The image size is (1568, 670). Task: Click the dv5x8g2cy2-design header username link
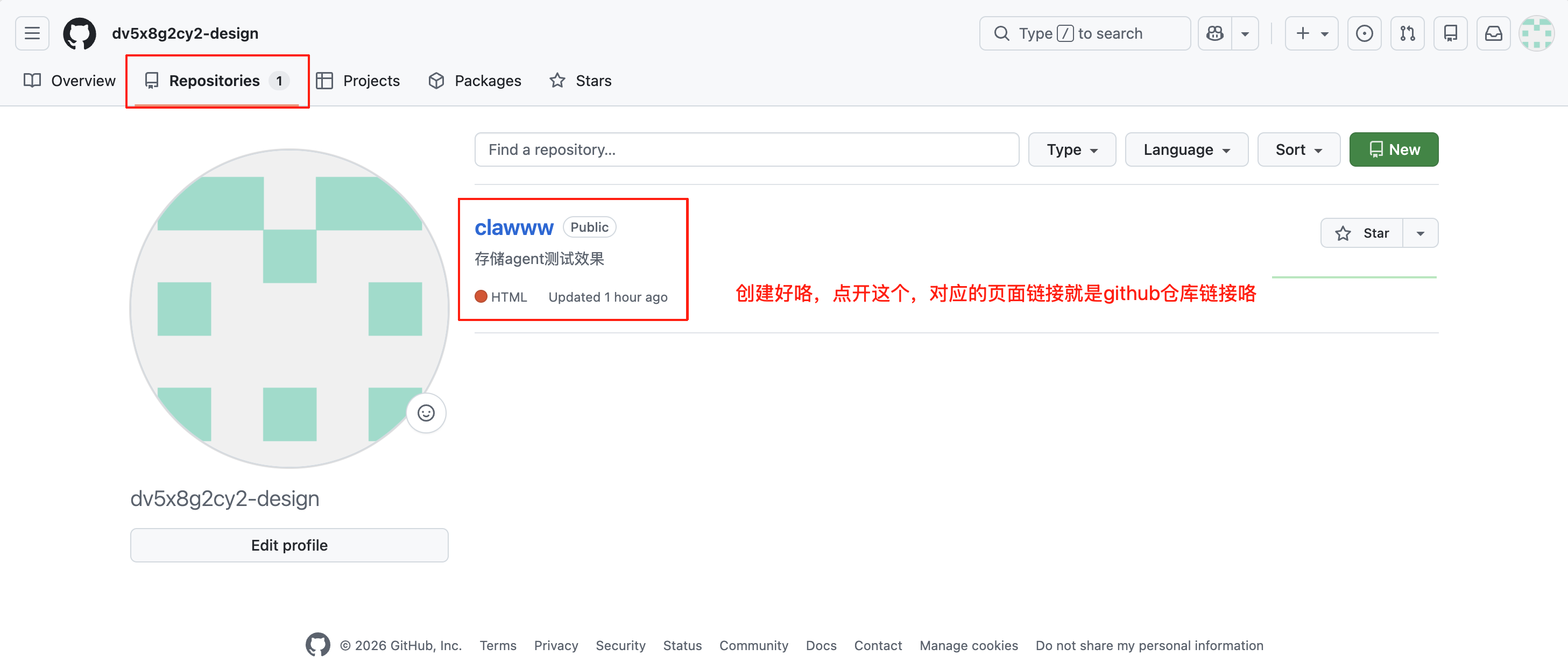tap(185, 33)
